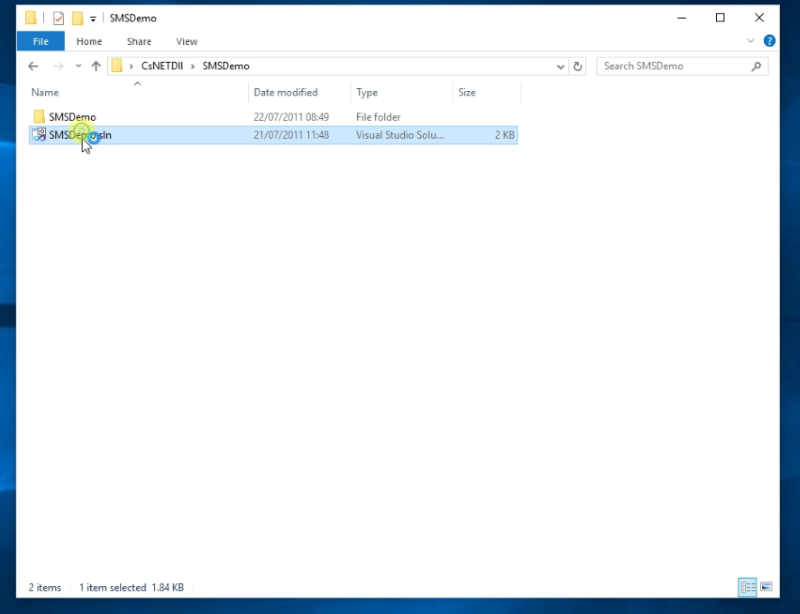
Task: Open the File menu
Action: (40, 41)
